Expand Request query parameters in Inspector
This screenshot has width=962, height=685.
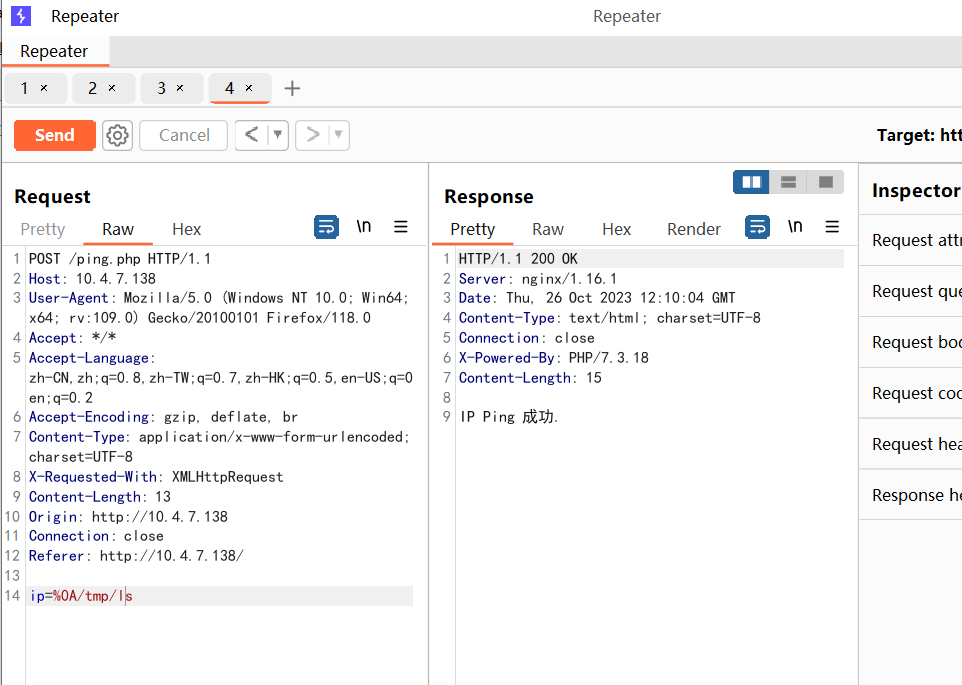coord(910,291)
